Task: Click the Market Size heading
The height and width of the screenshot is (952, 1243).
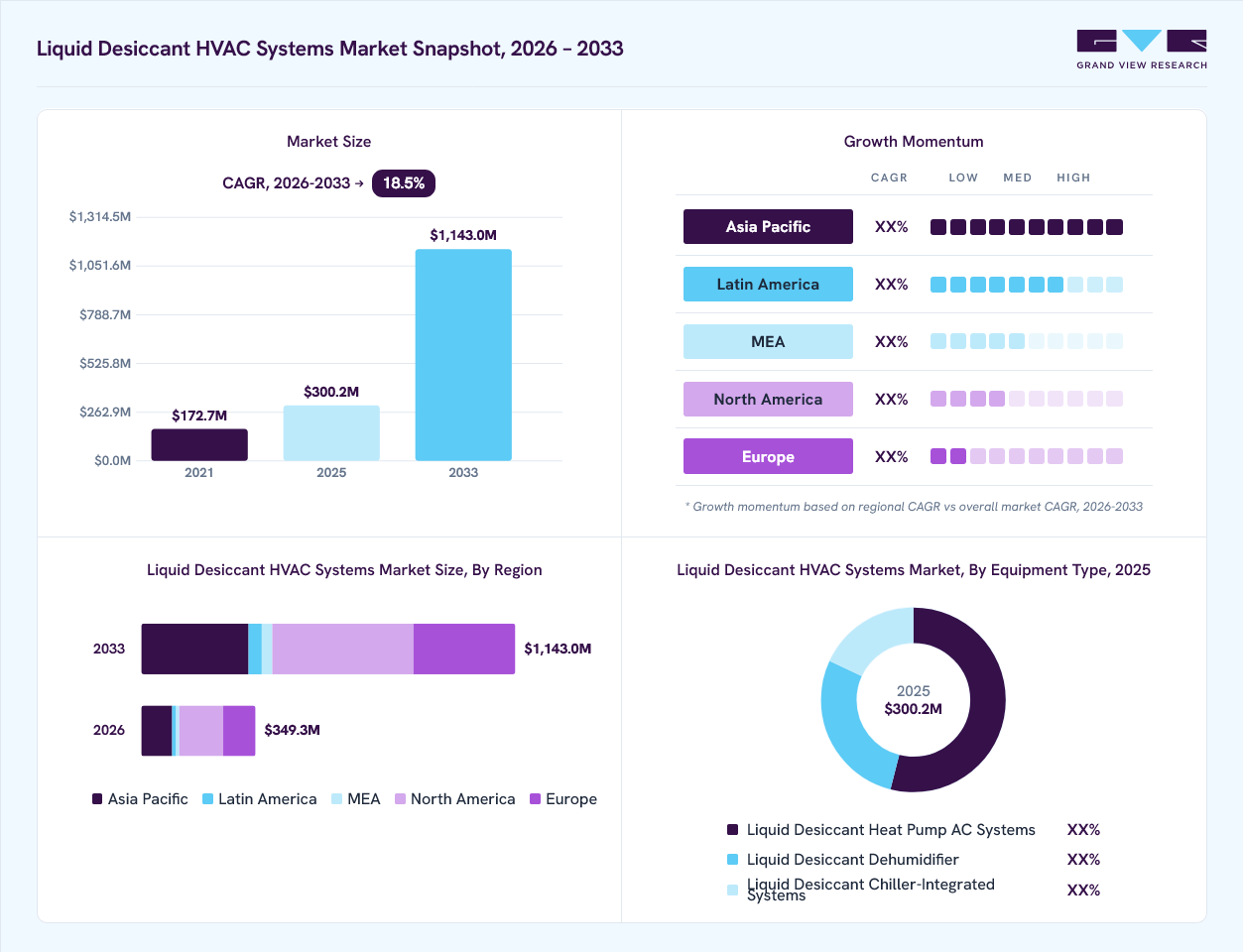Action: click(x=329, y=142)
